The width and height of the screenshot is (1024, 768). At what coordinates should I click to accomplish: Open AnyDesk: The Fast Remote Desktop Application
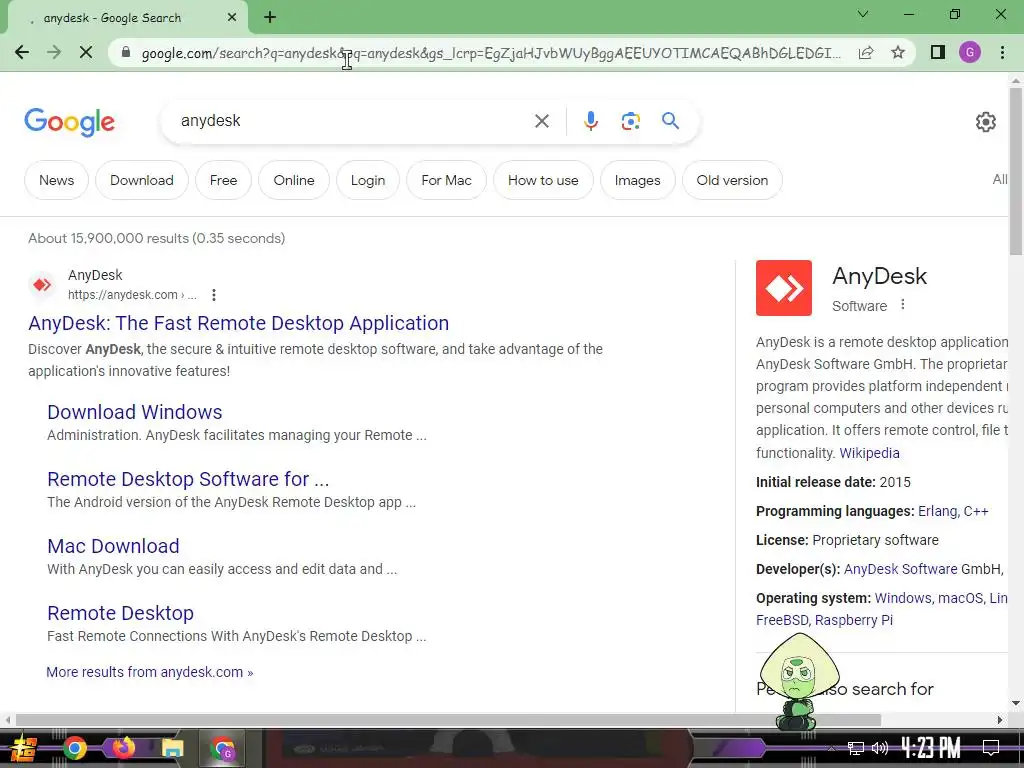pyautogui.click(x=238, y=323)
